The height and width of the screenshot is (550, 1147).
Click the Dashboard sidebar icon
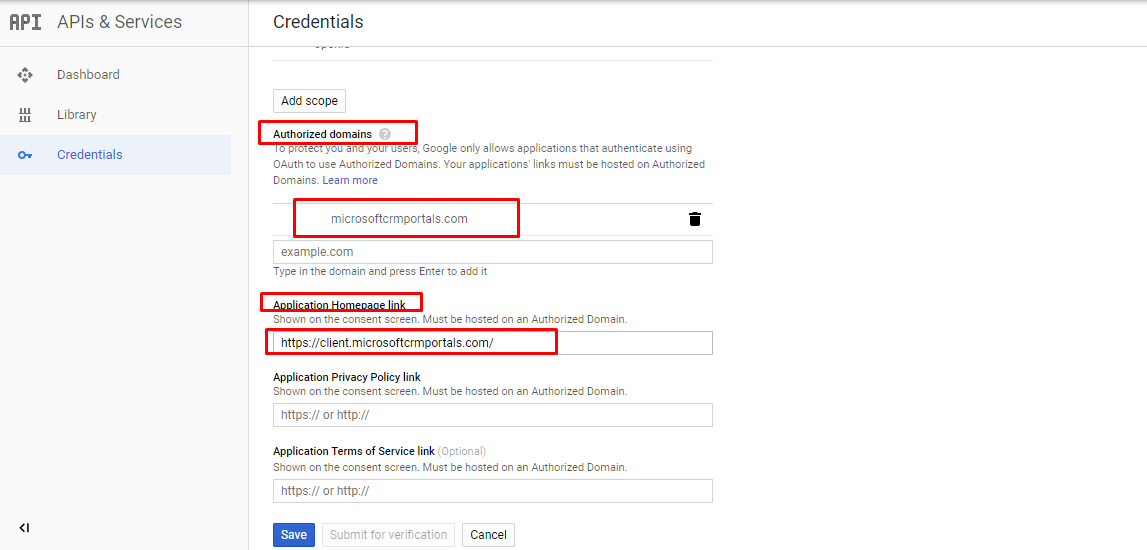(26, 75)
